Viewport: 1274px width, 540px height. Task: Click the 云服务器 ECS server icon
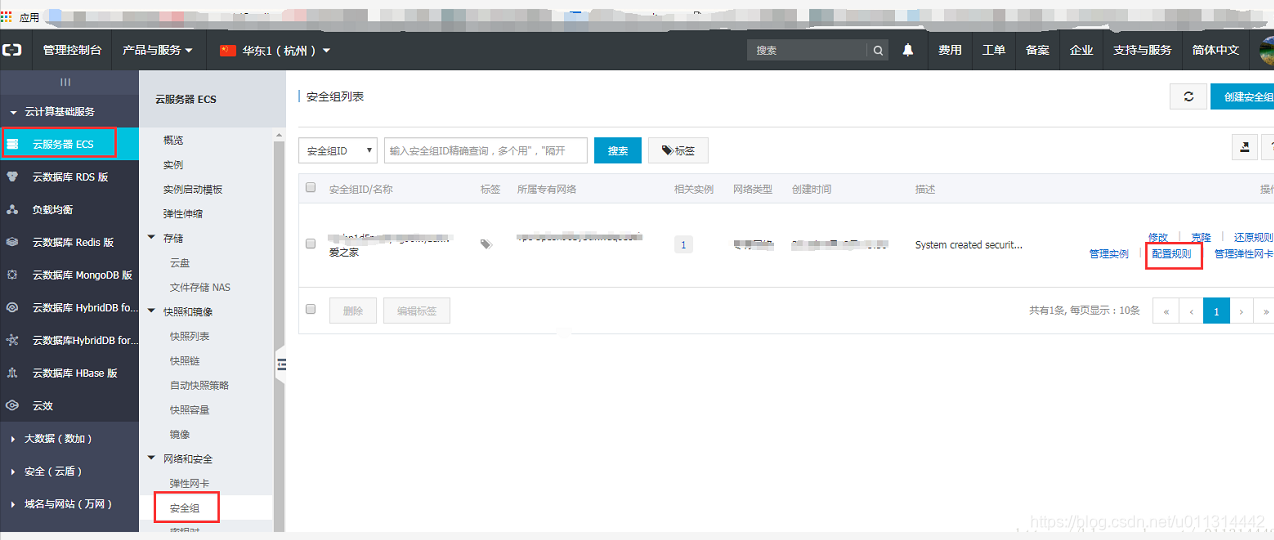13,144
